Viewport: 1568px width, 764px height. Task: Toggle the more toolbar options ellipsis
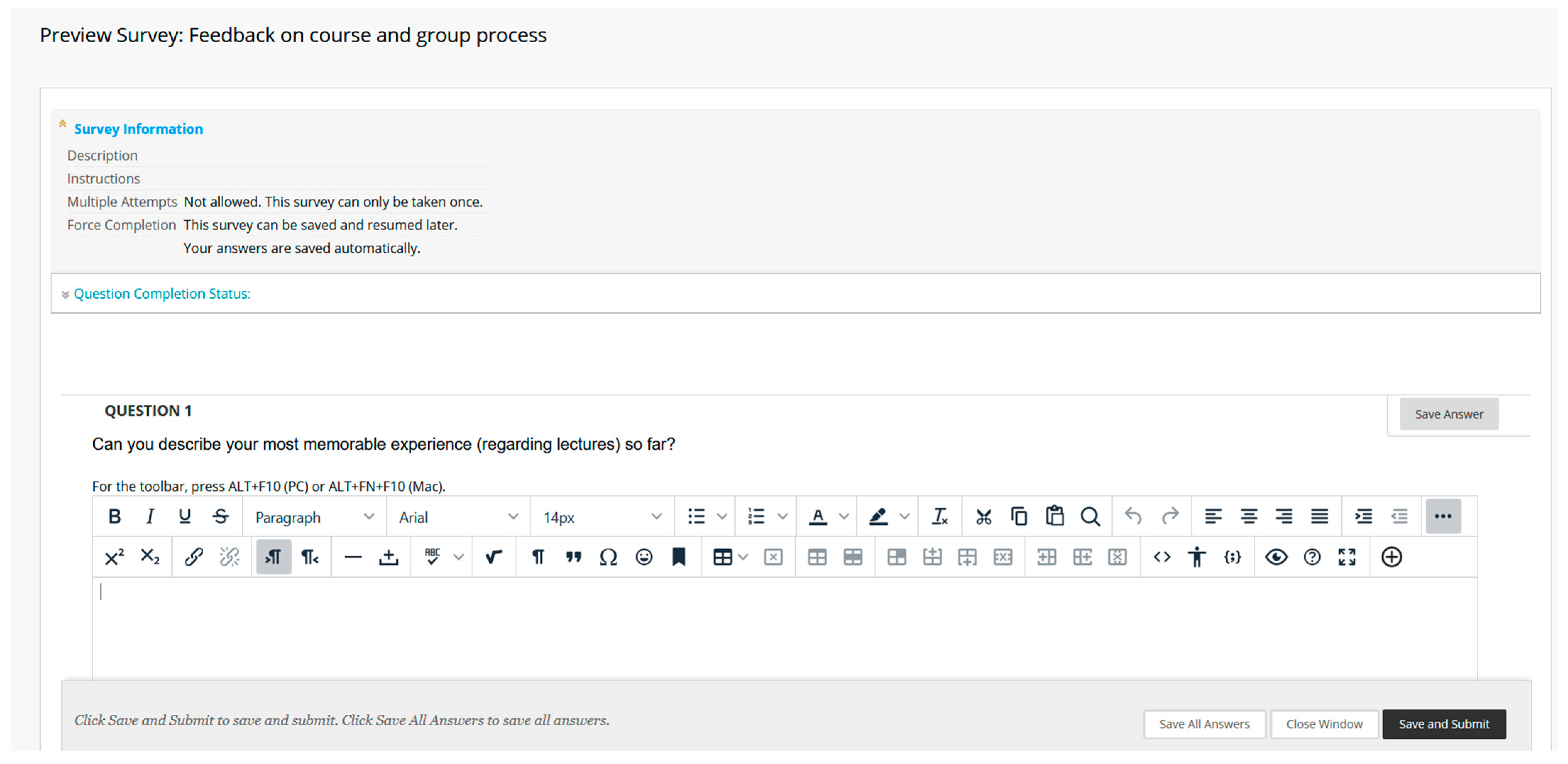tap(1443, 517)
